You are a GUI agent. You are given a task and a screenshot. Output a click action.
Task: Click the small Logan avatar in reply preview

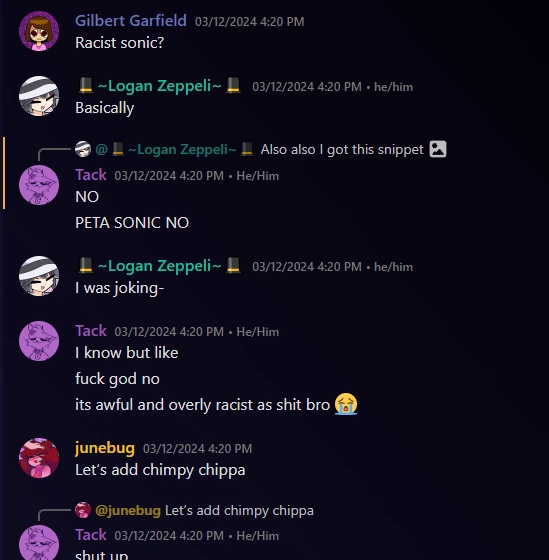(83, 149)
